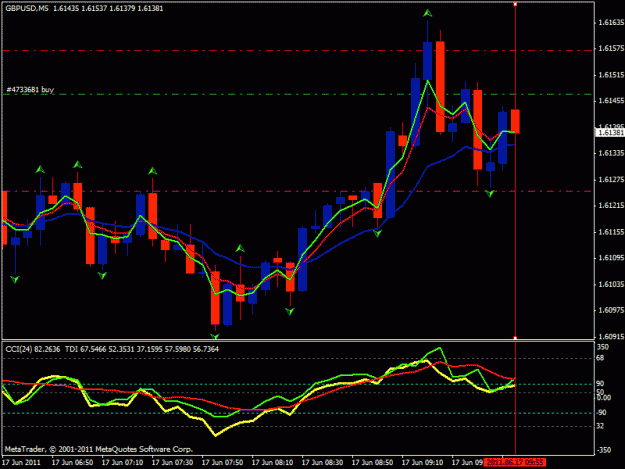Click the 17 Jun 07:10 time label
The image size is (625, 469).
coord(122,463)
